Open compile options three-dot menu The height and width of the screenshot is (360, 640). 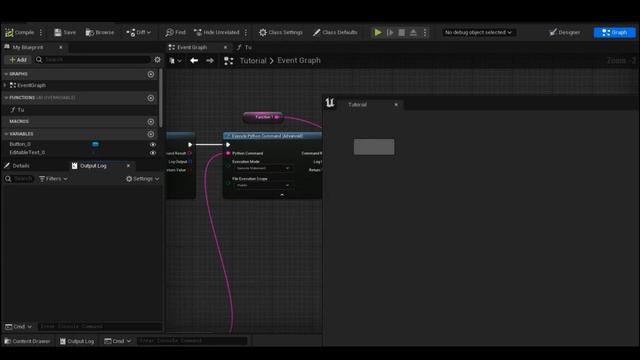tap(41, 32)
